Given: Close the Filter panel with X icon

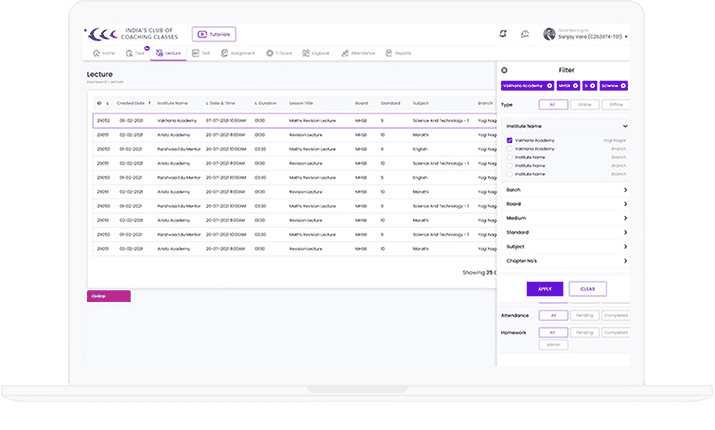Looking at the screenshot, I should click(x=504, y=70).
